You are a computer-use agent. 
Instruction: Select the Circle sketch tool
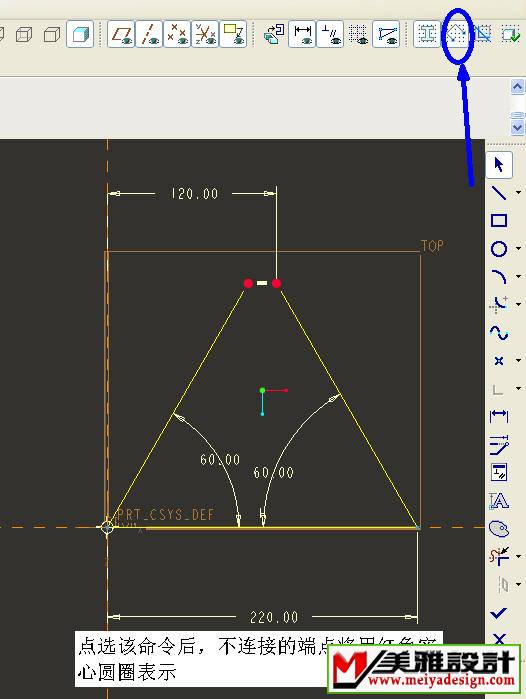499,249
